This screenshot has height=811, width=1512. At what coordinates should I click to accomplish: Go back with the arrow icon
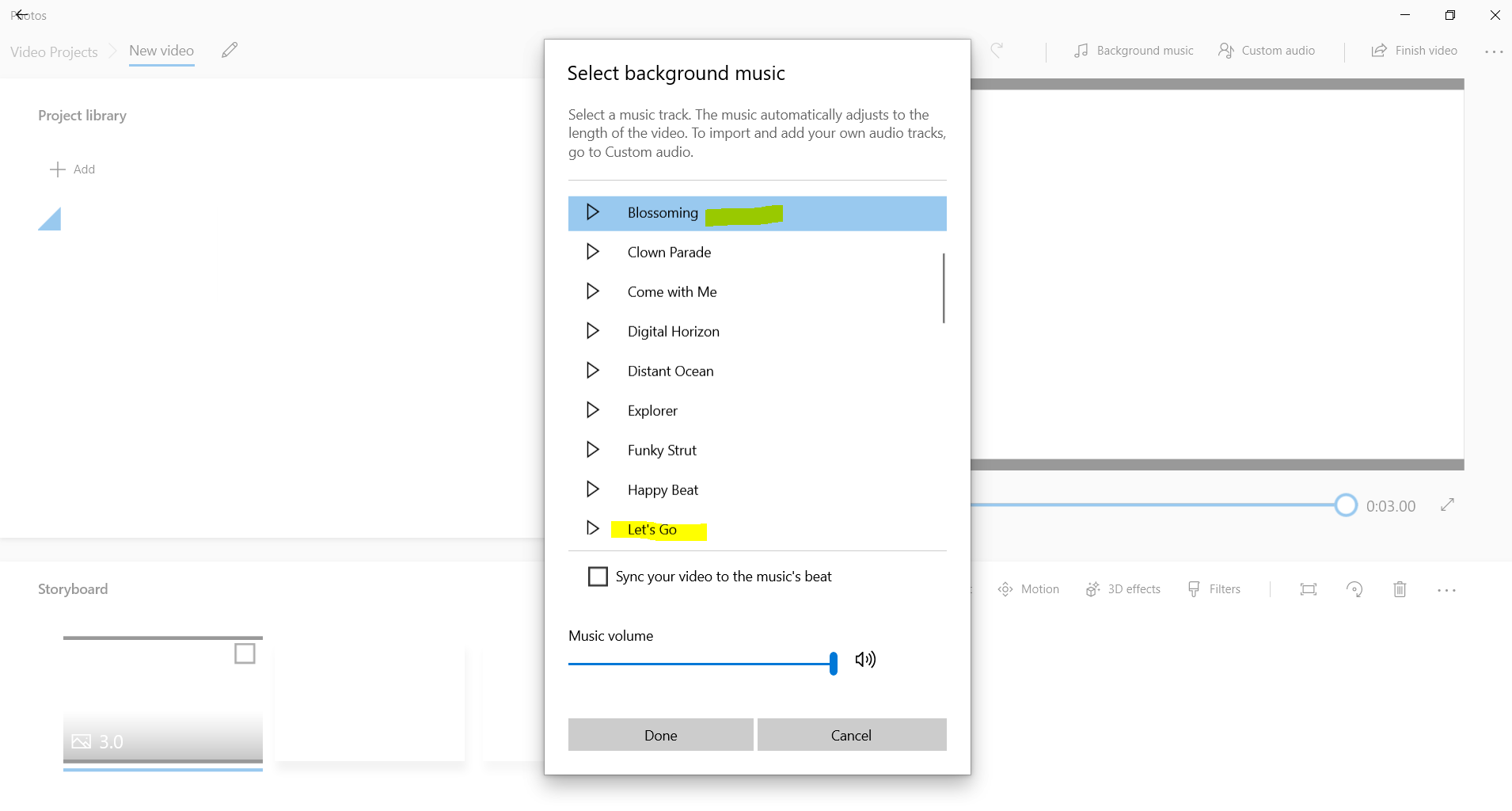pos(21,15)
